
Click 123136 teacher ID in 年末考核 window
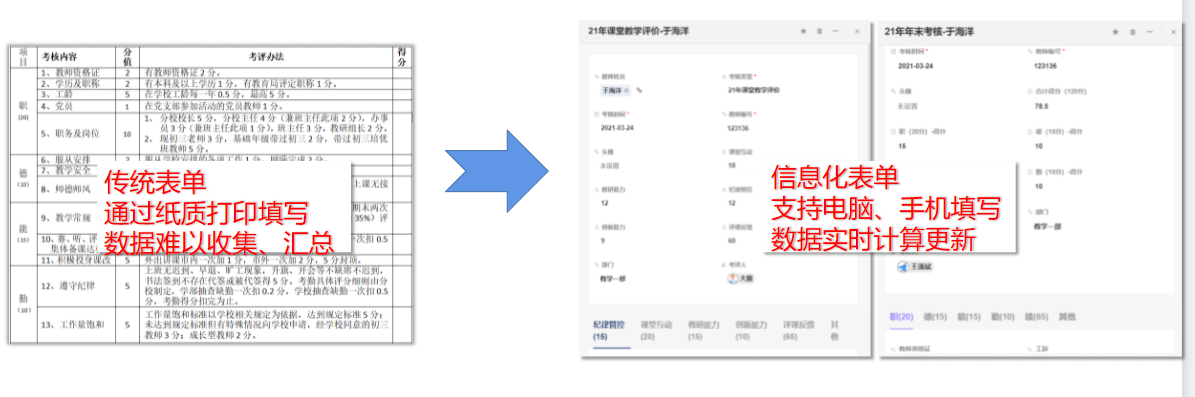tap(1046, 66)
